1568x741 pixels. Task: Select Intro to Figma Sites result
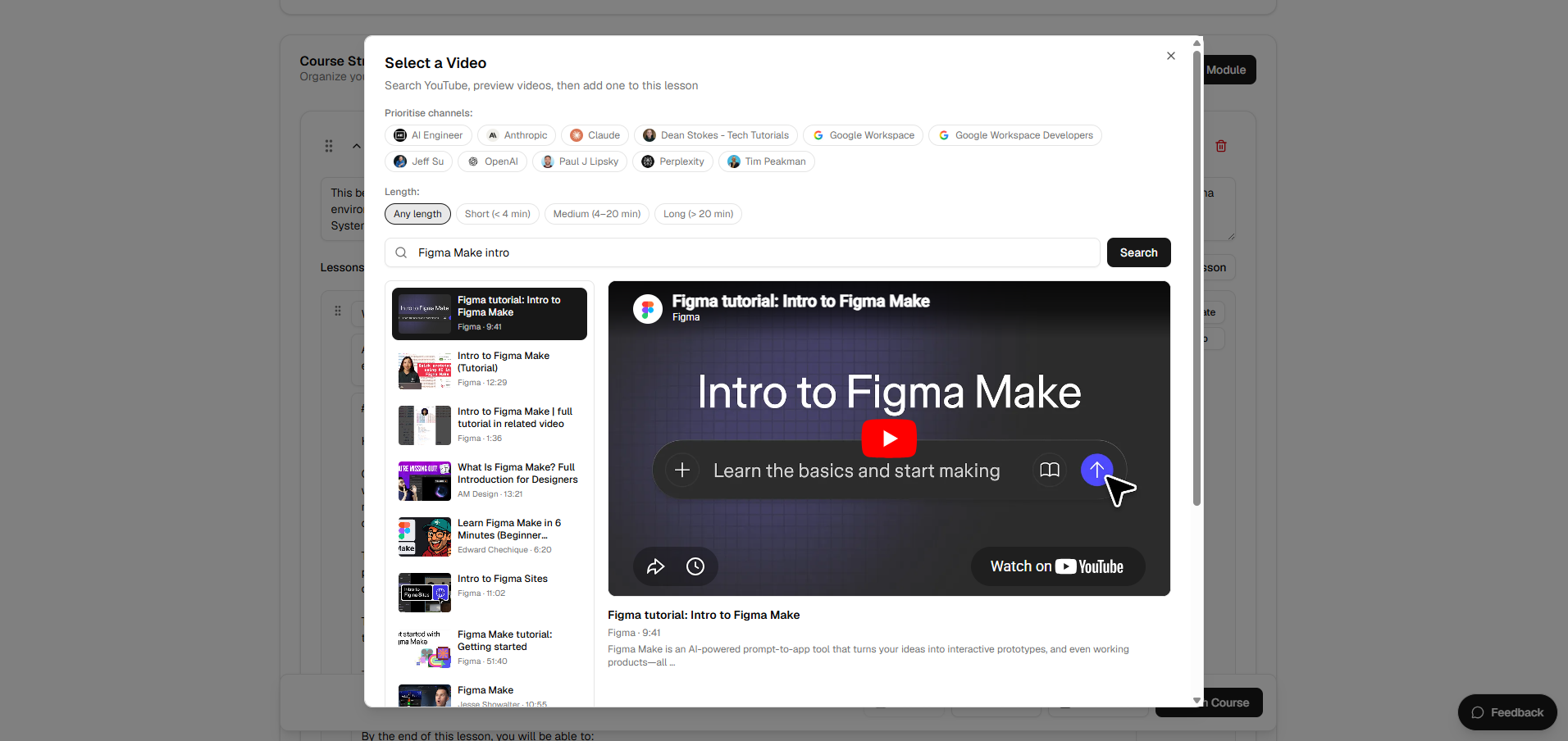pos(490,593)
